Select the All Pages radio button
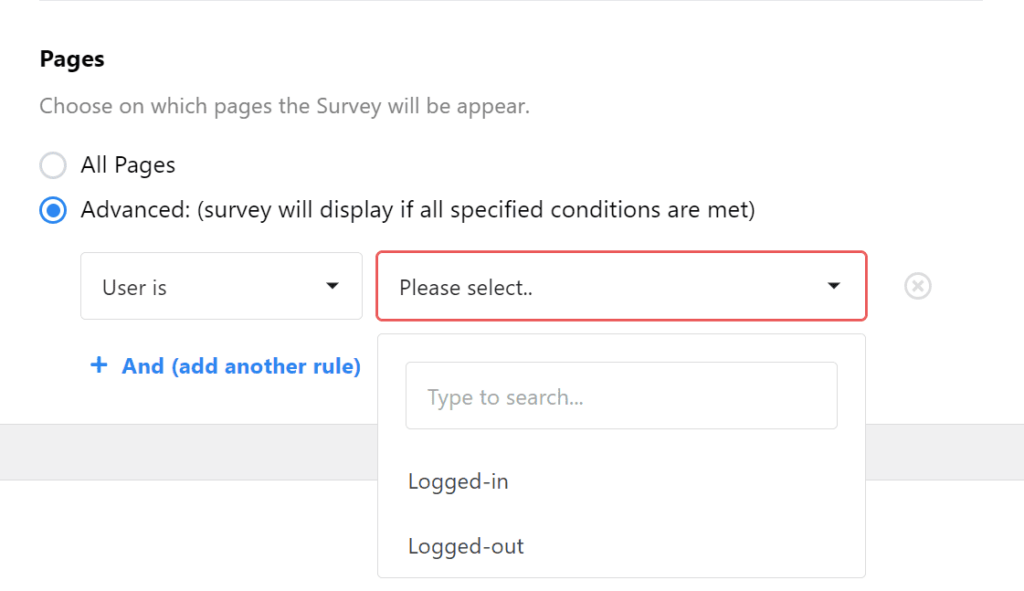This screenshot has height=591, width=1024. tap(52, 165)
